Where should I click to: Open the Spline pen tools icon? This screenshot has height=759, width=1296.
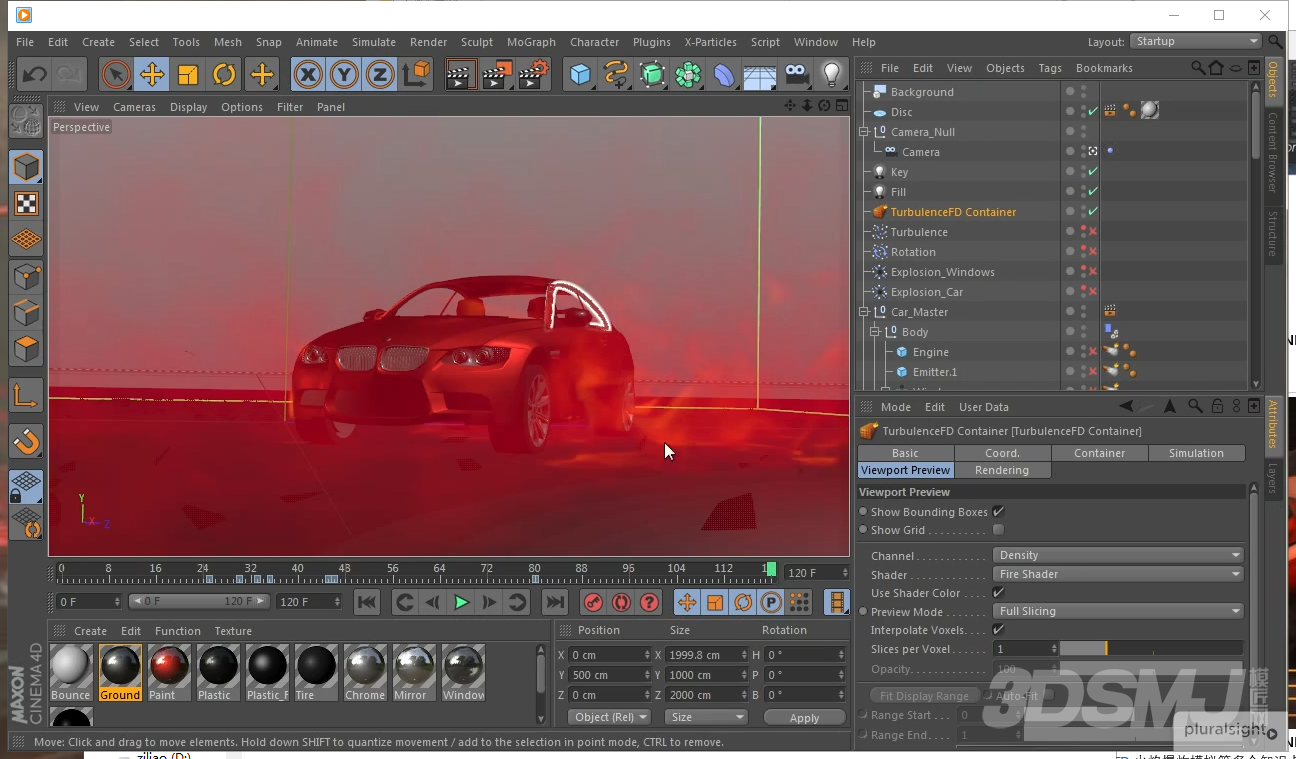coord(615,74)
